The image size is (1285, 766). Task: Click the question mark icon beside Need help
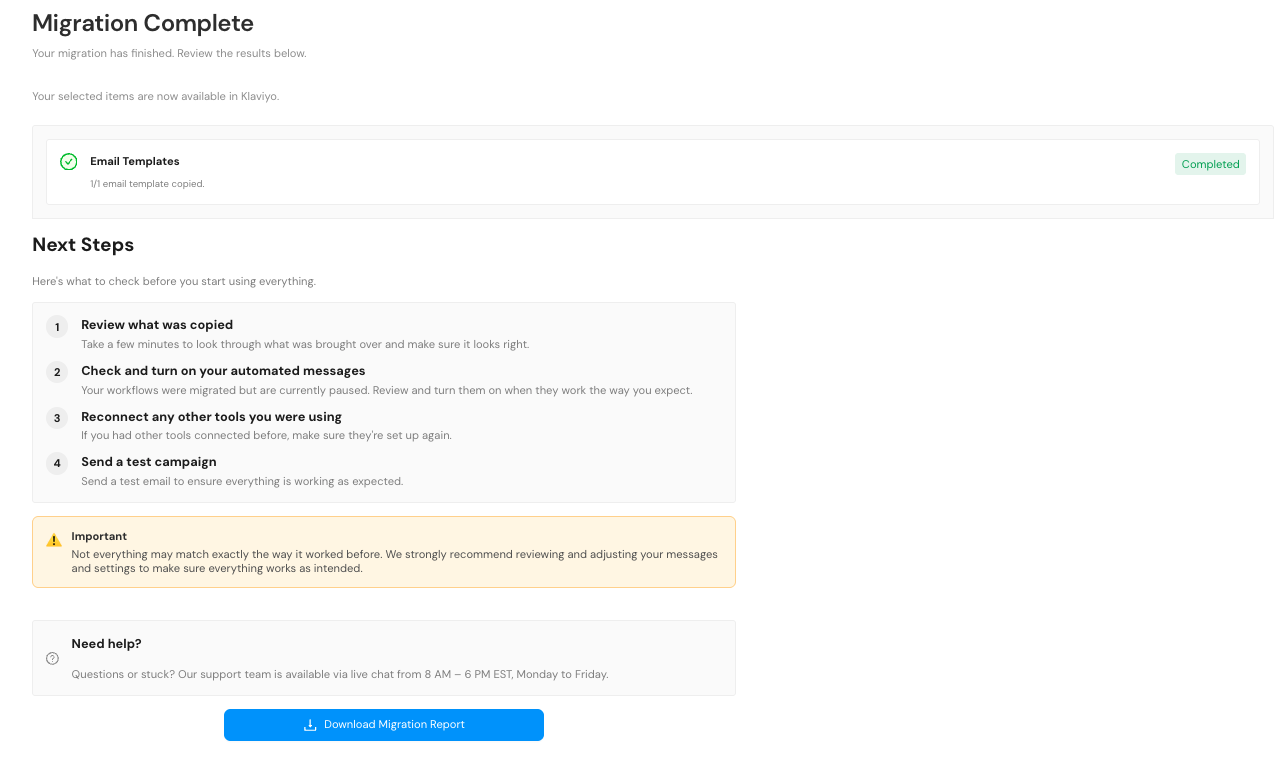tap(51, 658)
